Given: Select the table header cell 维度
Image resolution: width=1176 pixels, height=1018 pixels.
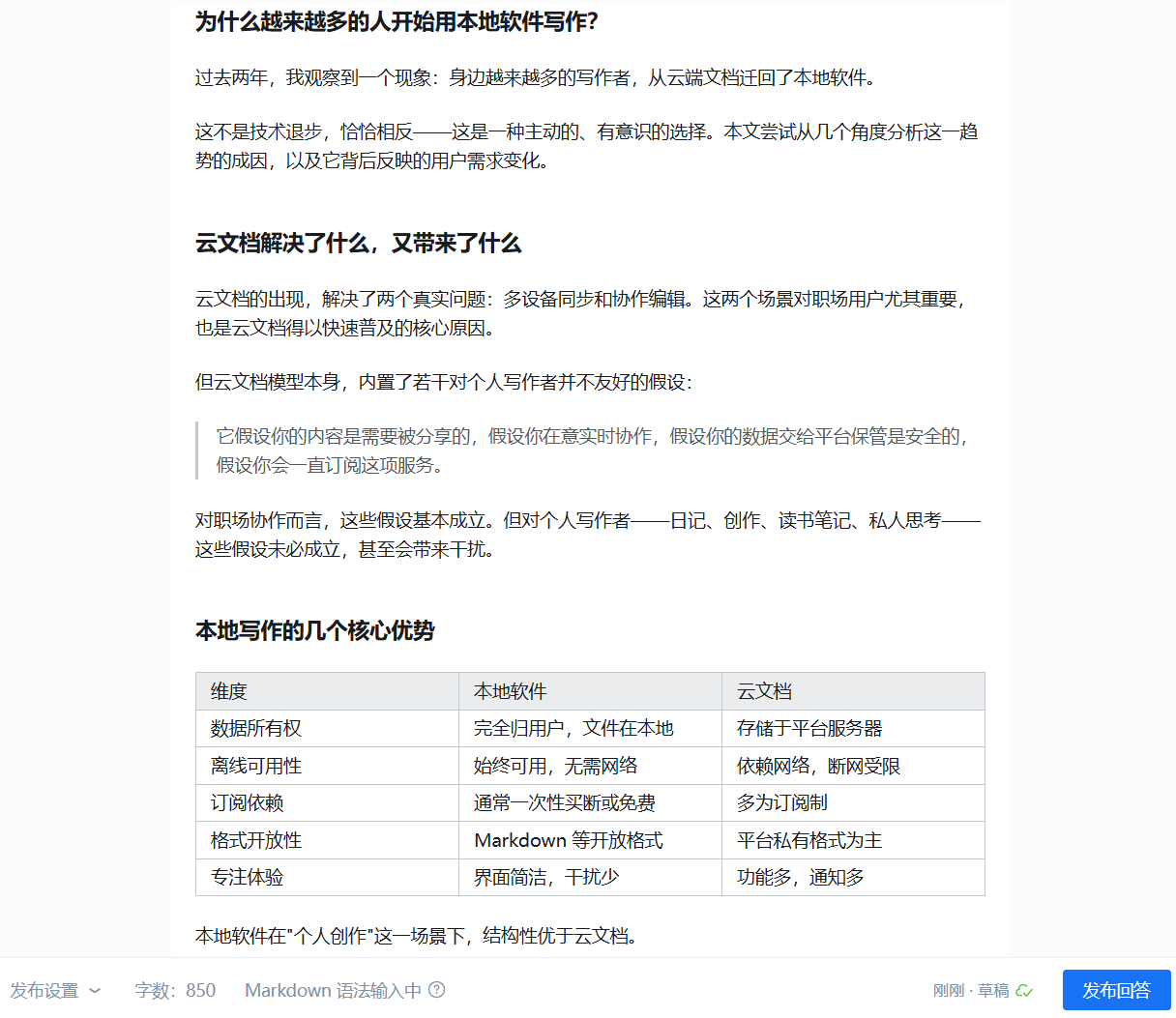Looking at the screenshot, I should pyautogui.click(x=229, y=690).
